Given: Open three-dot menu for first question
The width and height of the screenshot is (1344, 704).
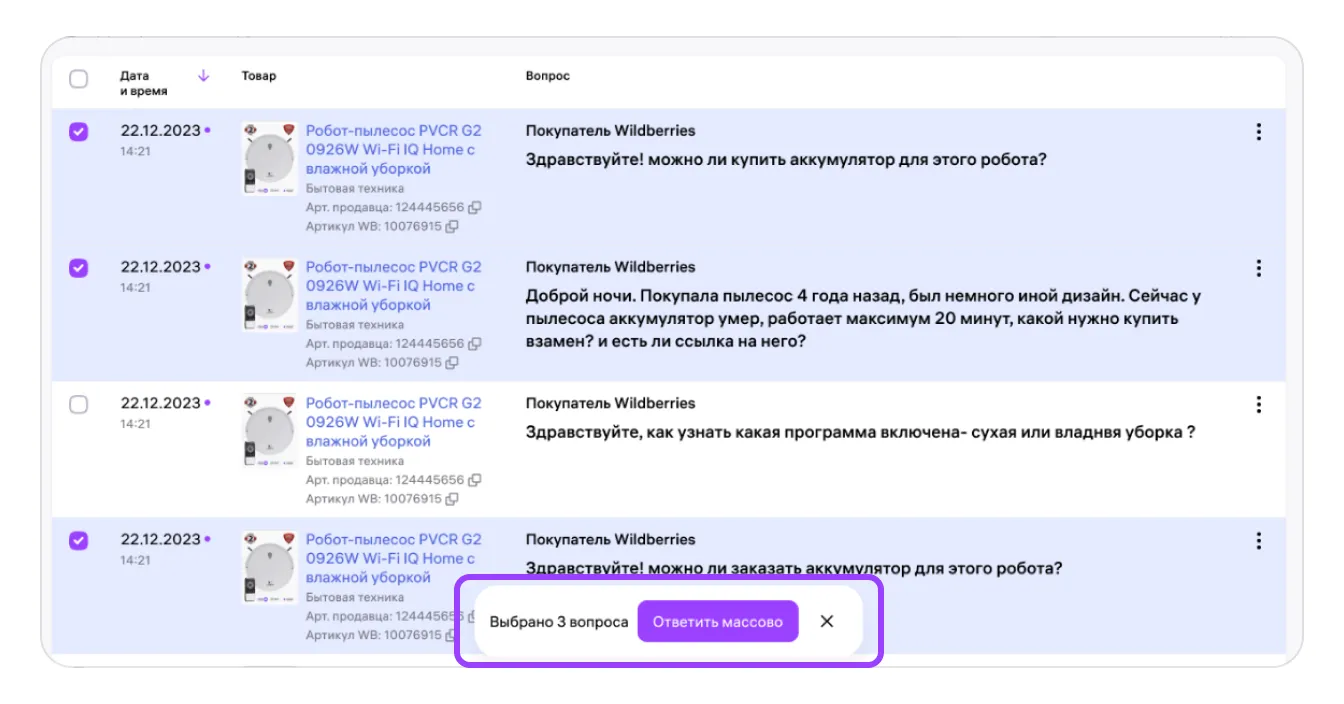Looking at the screenshot, I should point(1258,132).
